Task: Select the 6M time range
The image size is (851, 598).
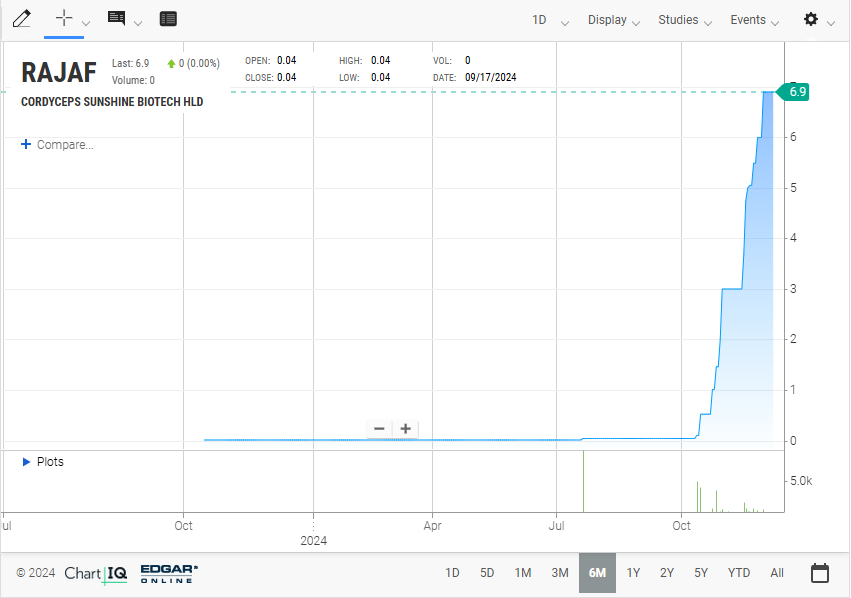Action: 597,573
